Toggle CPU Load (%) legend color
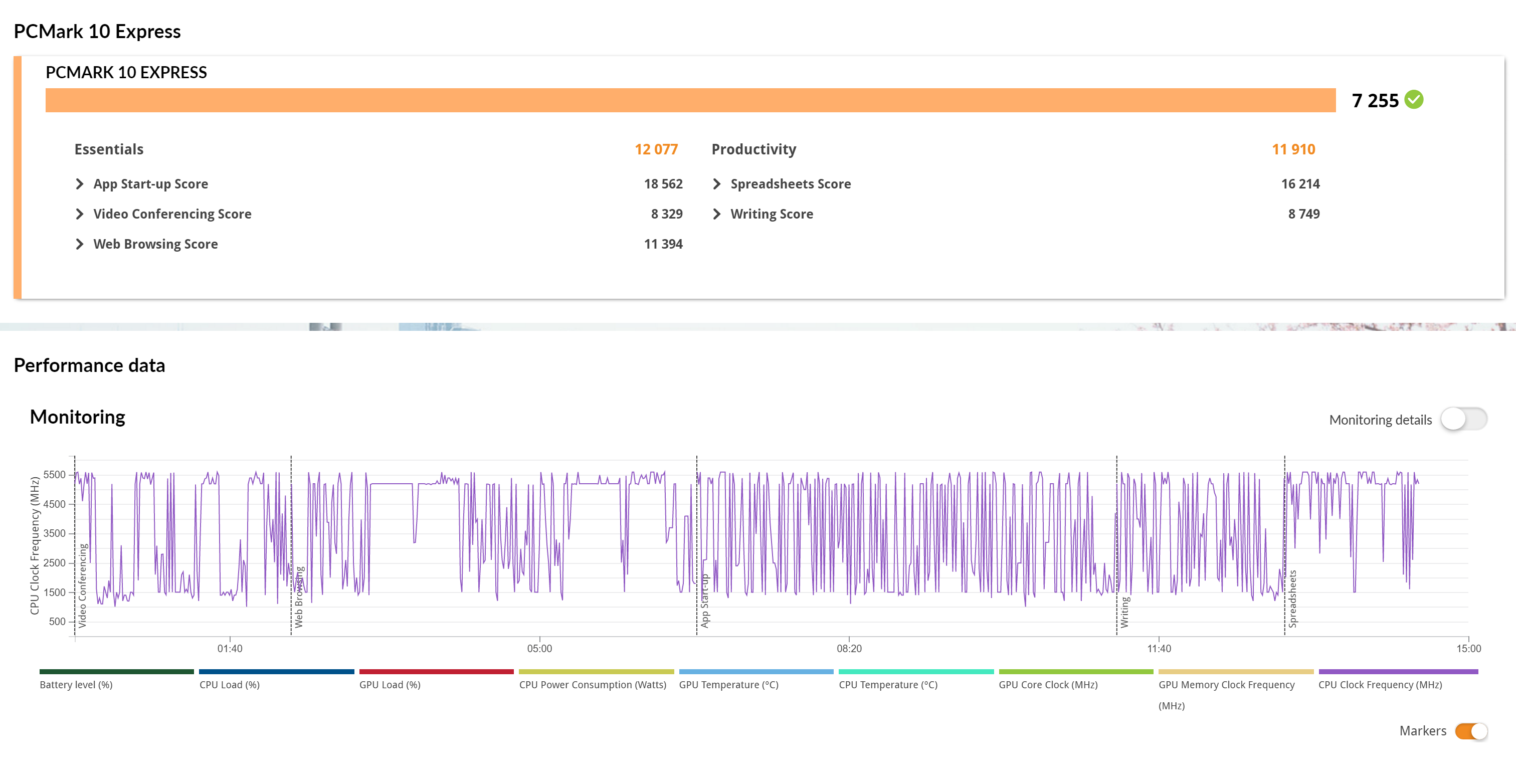1516x784 pixels. tap(277, 672)
